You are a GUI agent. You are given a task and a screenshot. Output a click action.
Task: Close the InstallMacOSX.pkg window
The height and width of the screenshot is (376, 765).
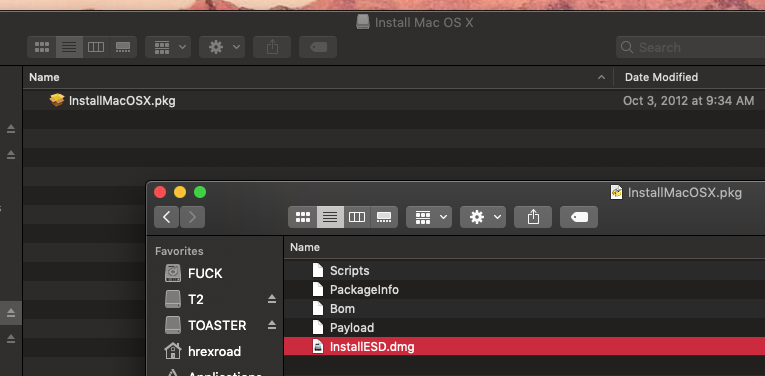coord(160,192)
